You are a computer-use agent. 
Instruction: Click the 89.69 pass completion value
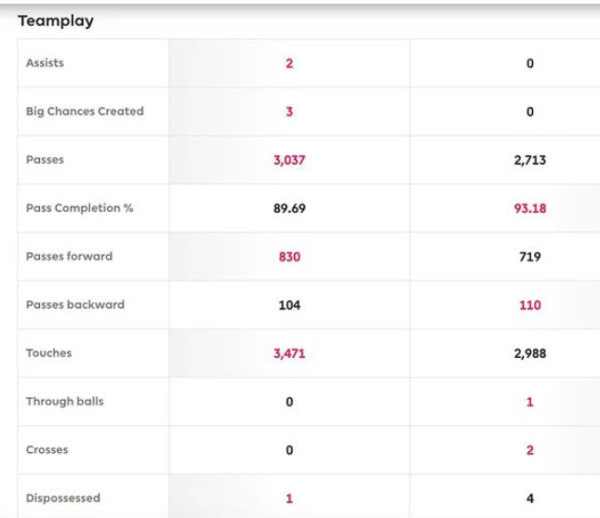pos(289,208)
